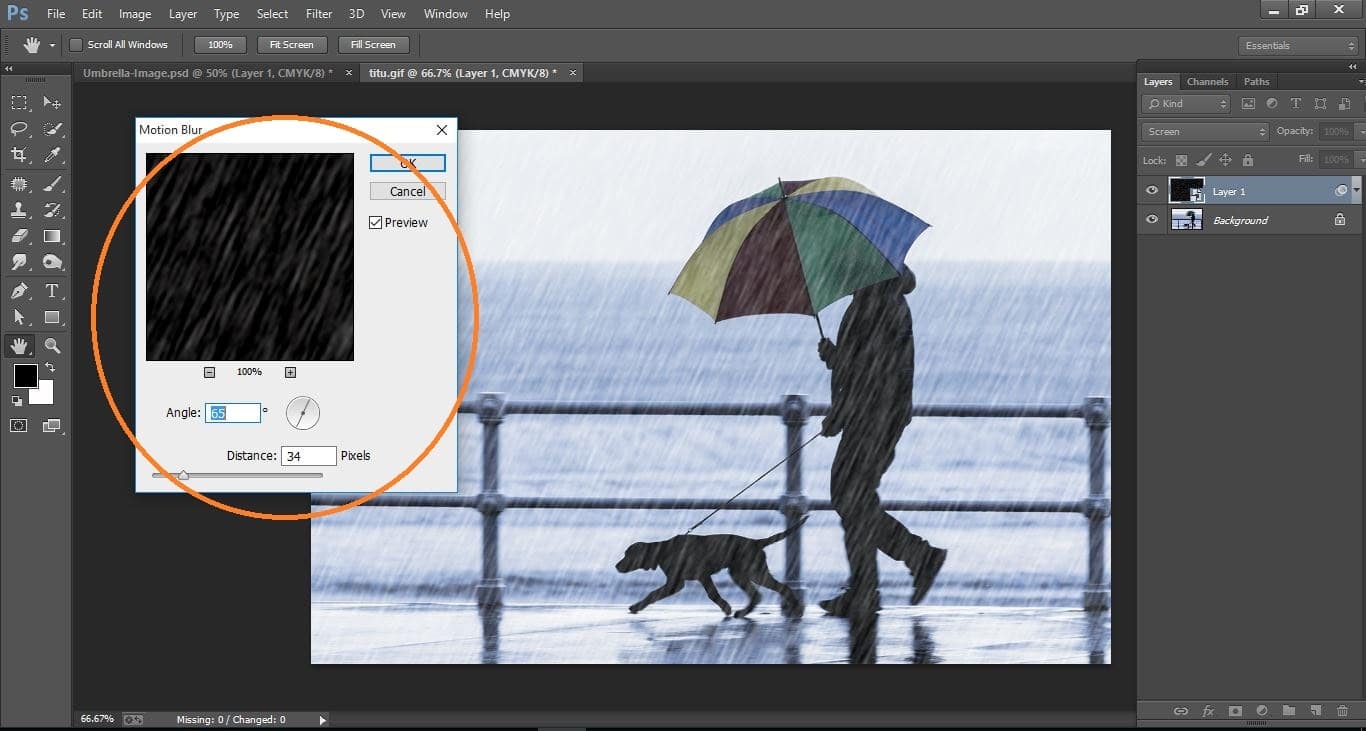The height and width of the screenshot is (731, 1366).
Task: Pick the Eyedropper tool
Action: tap(52, 155)
